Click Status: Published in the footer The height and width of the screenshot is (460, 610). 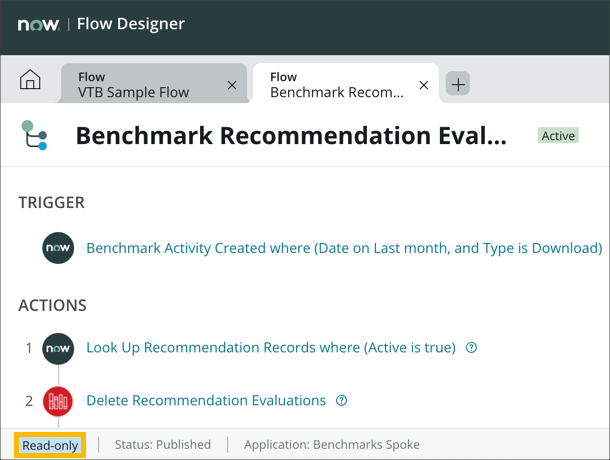point(163,445)
